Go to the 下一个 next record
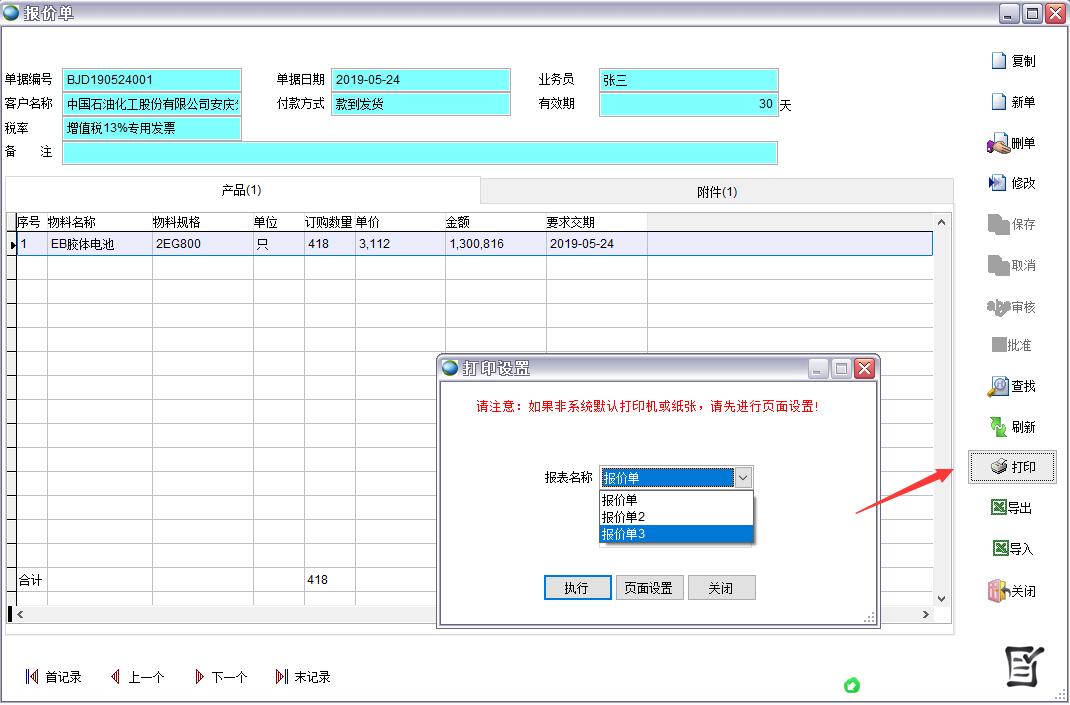This screenshot has width=1070, height=705. coord(221,677)
